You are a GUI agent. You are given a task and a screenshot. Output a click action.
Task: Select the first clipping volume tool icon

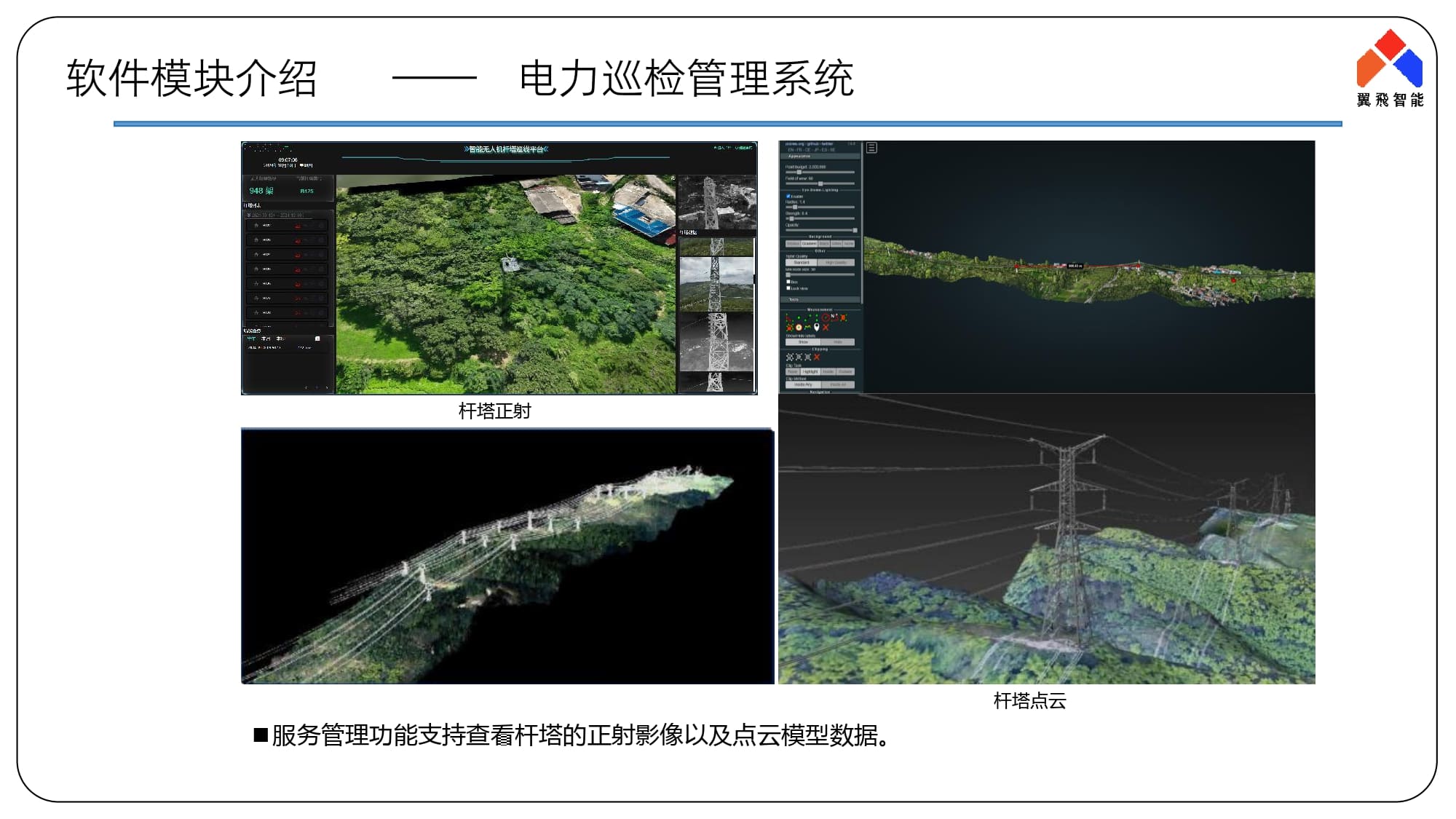click(789, 357)
